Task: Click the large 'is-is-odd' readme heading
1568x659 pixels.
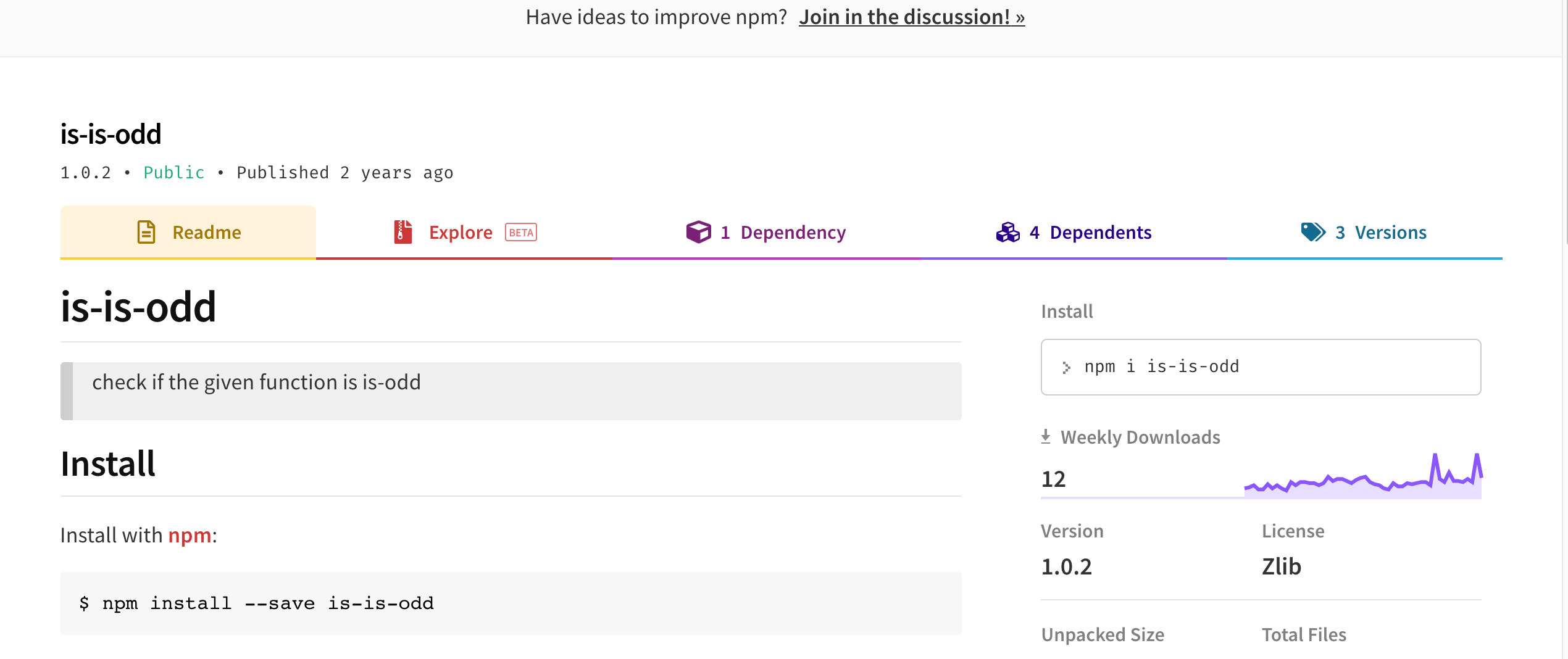Action: 138,307
